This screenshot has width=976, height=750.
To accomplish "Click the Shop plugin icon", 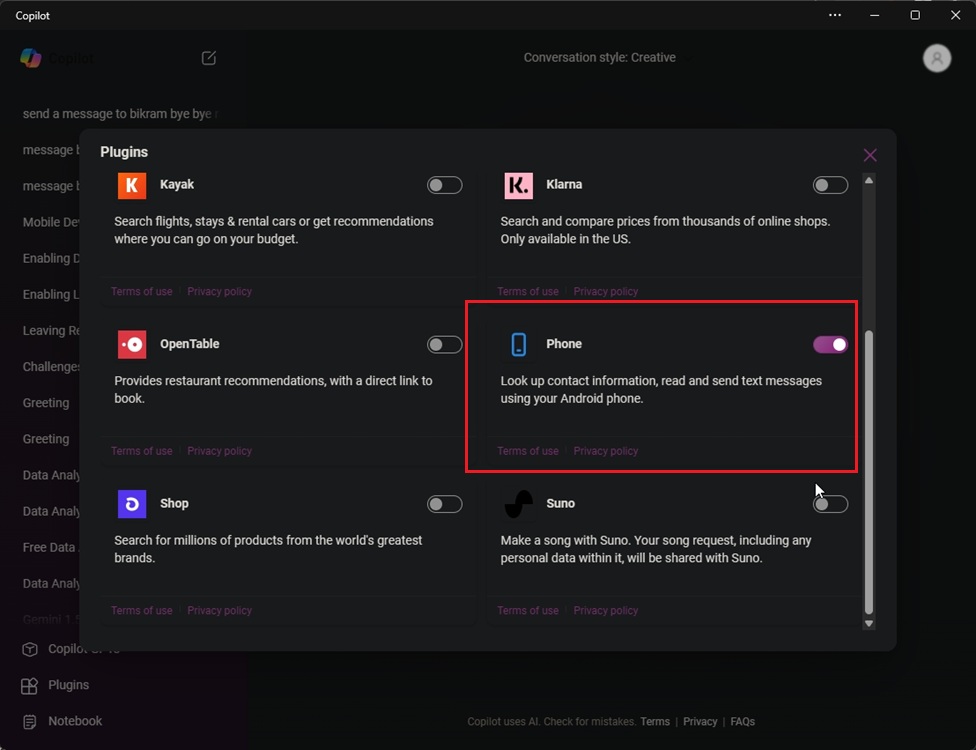I will point(130,504).
